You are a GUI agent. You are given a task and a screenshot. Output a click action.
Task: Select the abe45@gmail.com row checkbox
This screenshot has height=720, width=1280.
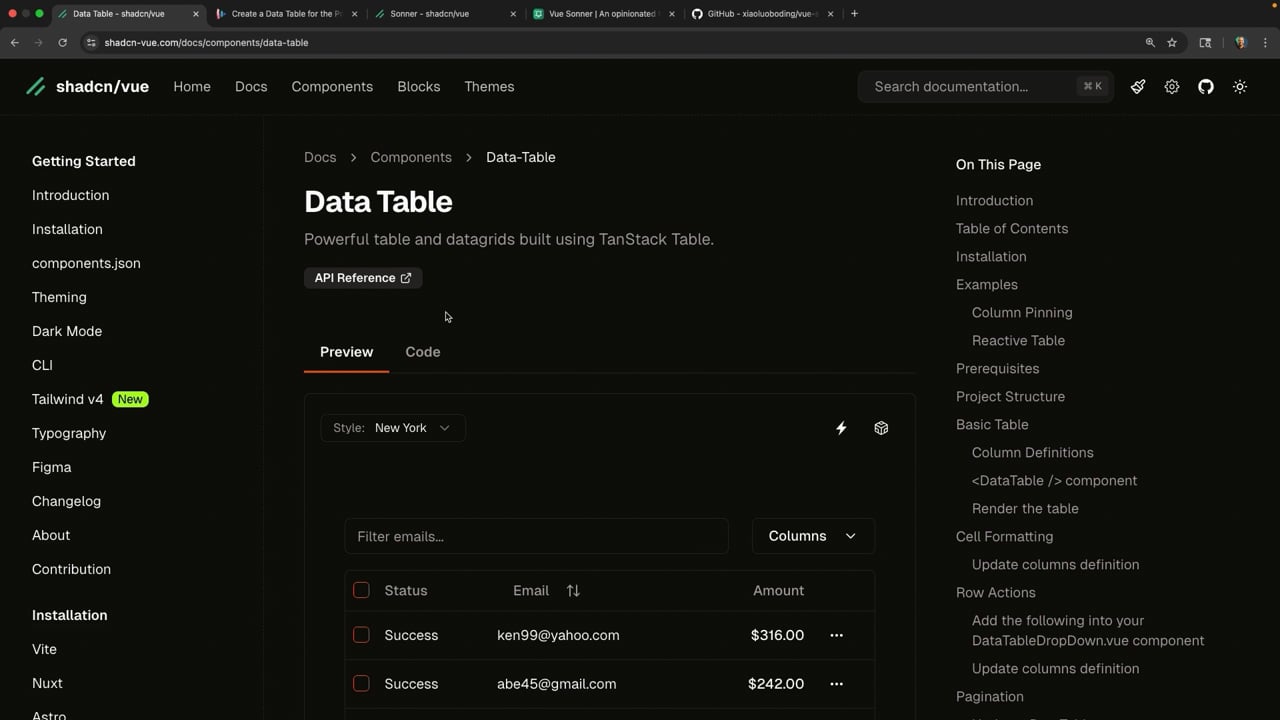pyautogui.click(x=361, y=684)
